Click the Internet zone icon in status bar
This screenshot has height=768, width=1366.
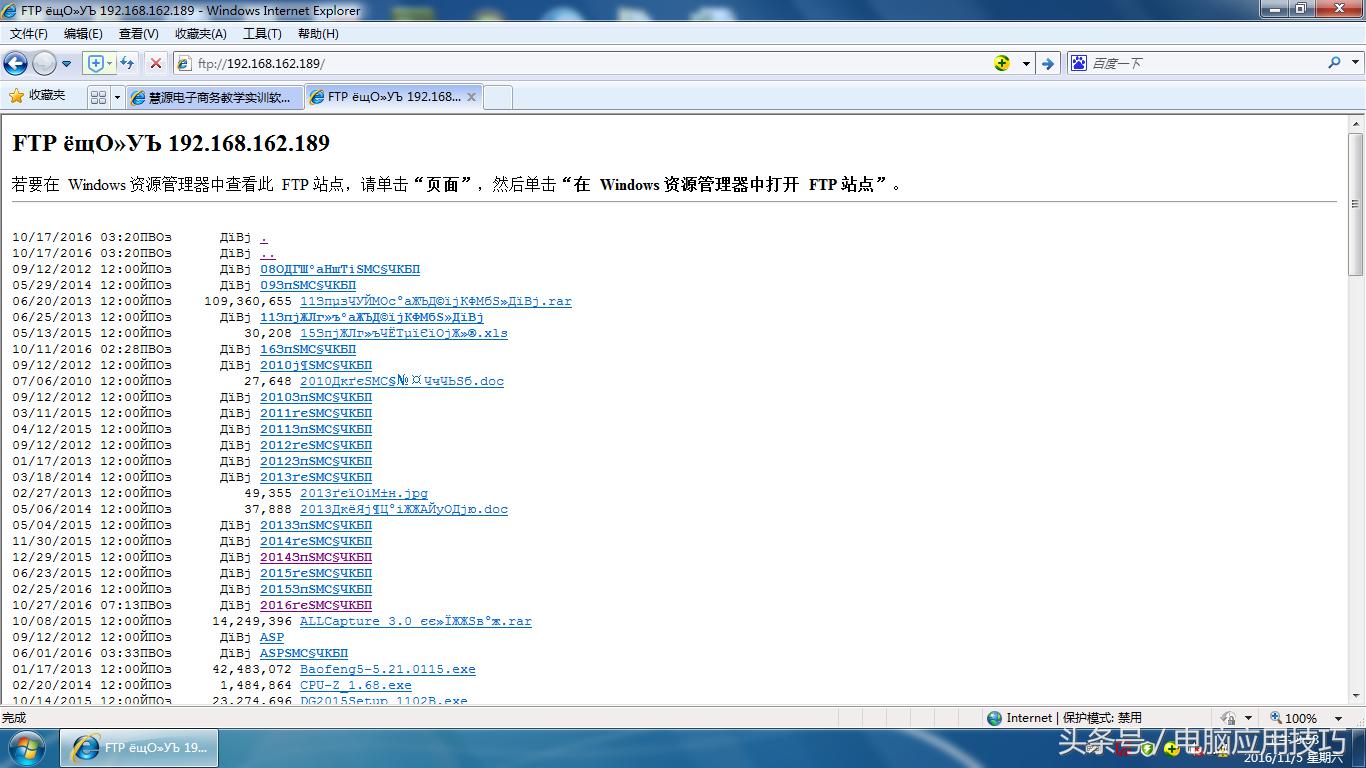[994, 717]
